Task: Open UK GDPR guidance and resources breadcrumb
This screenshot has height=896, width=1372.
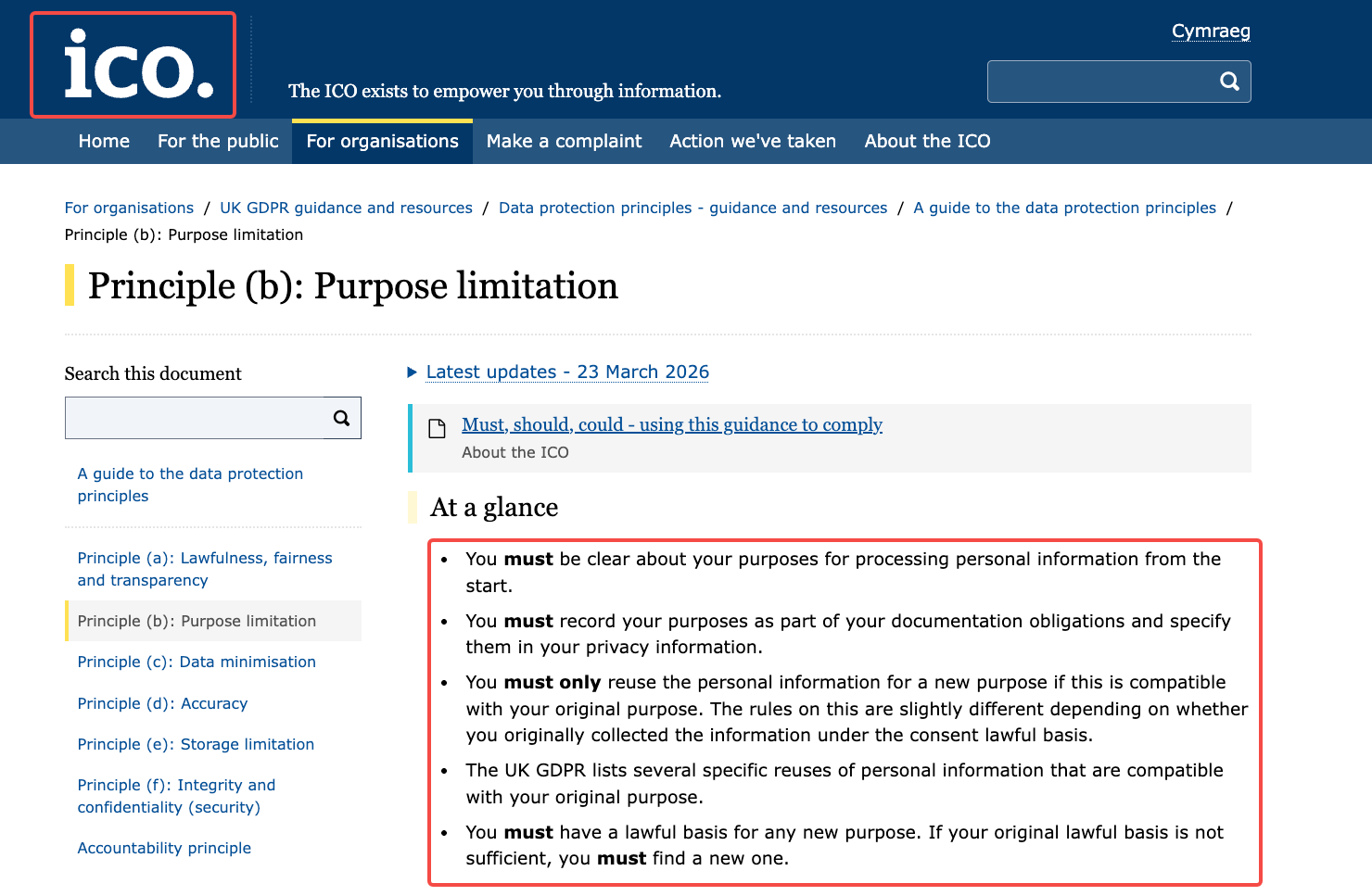Action: [x=346, y=208]
